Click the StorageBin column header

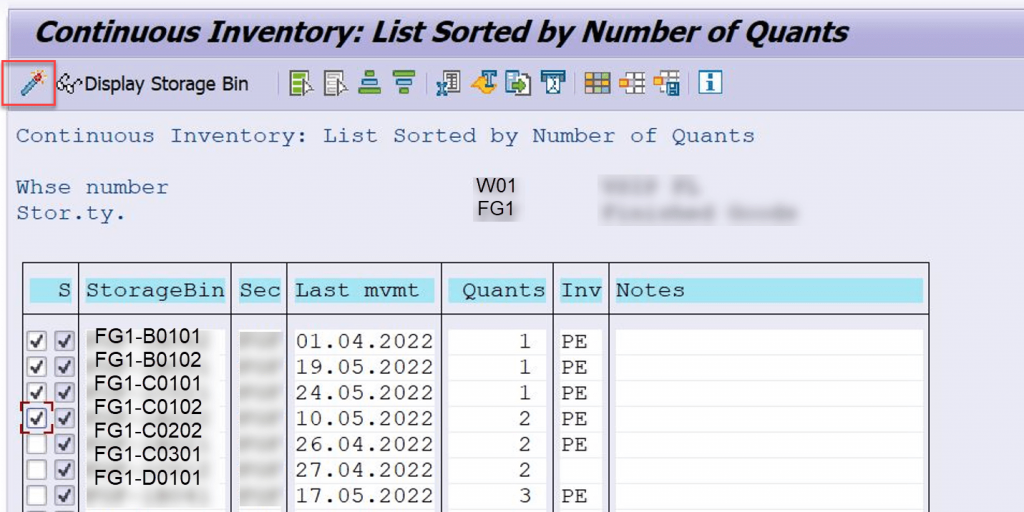pos(155,291)
